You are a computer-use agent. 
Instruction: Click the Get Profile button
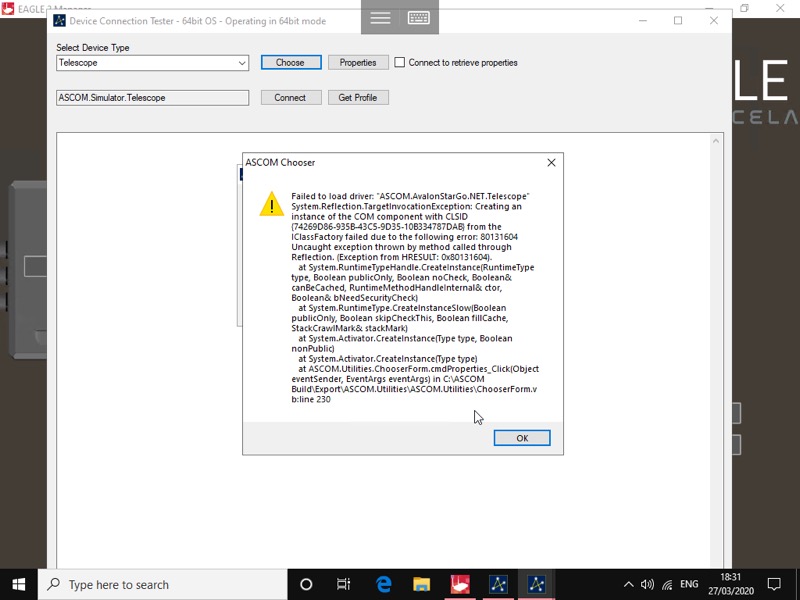point(358,97)
